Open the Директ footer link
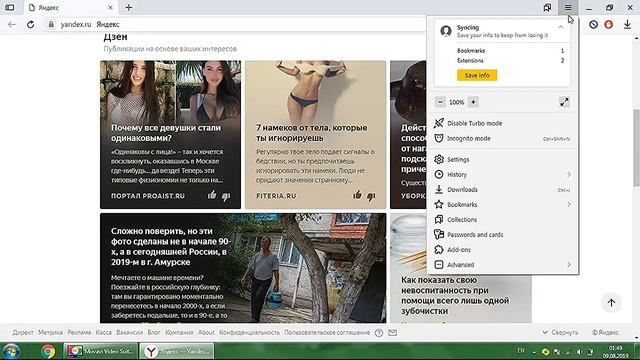 pyautogui.click(x=23, y=333)
